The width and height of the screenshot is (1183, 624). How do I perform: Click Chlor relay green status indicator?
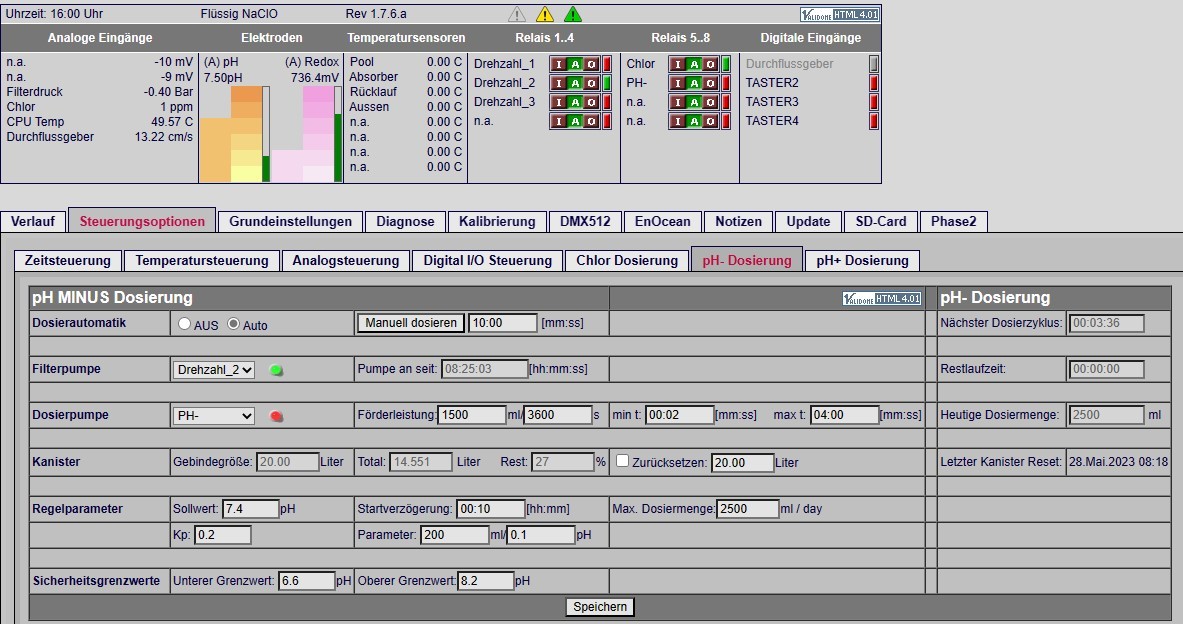[727, 64]
